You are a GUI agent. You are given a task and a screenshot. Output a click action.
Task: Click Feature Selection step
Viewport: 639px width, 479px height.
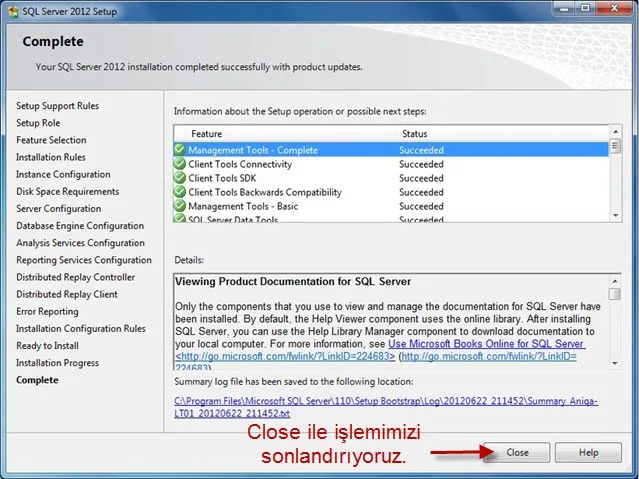pos(51,140)
